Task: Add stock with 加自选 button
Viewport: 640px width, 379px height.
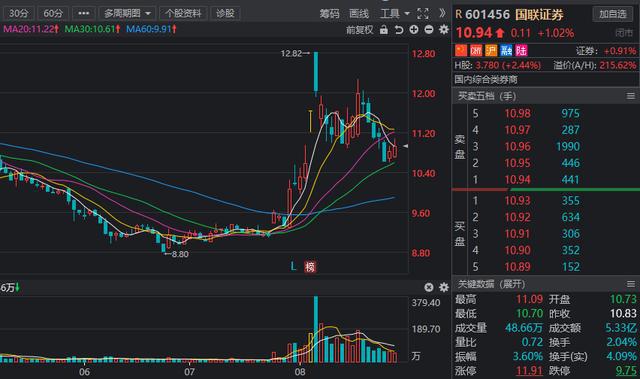Action: point(612,14)
